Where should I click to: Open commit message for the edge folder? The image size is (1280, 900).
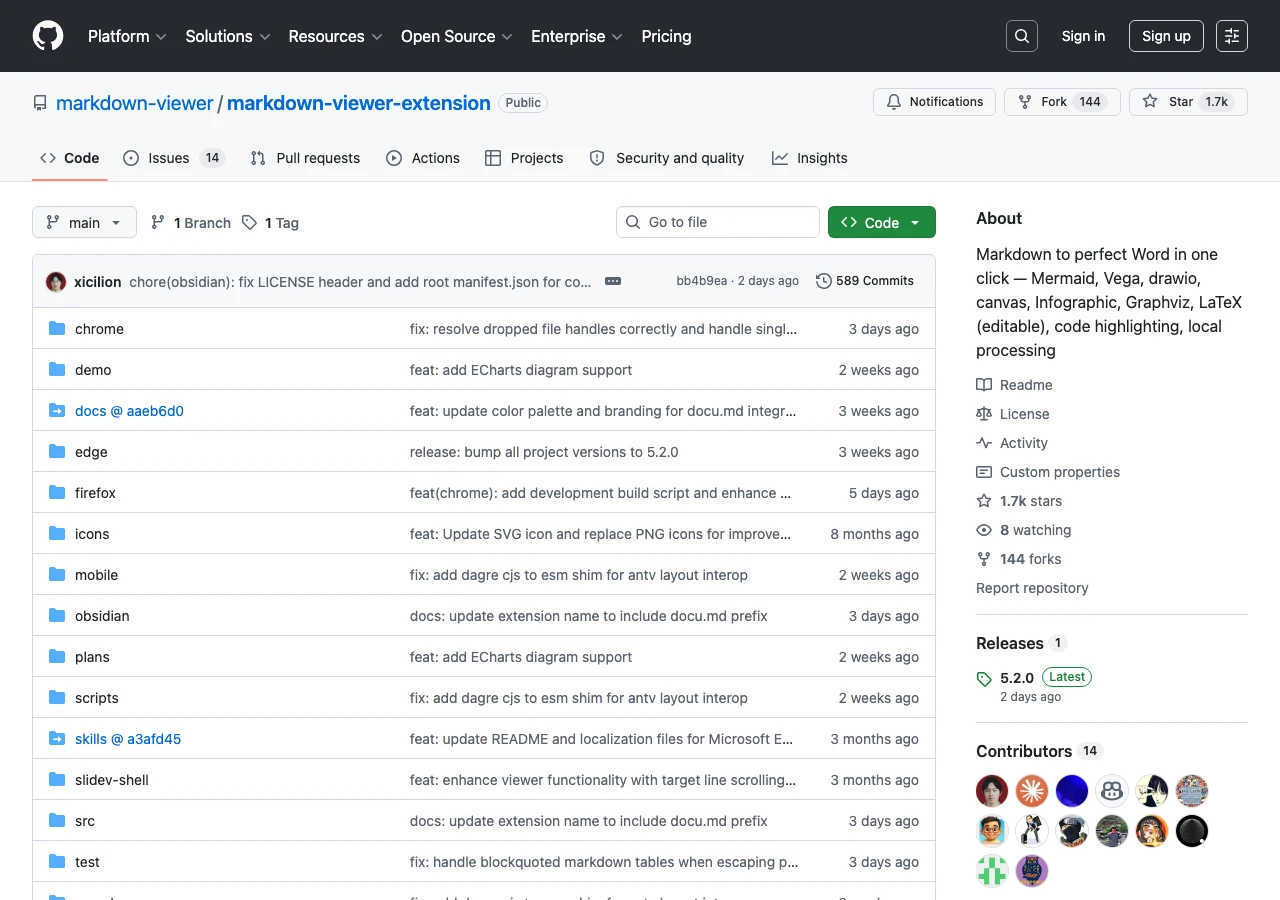click(544, 452)
